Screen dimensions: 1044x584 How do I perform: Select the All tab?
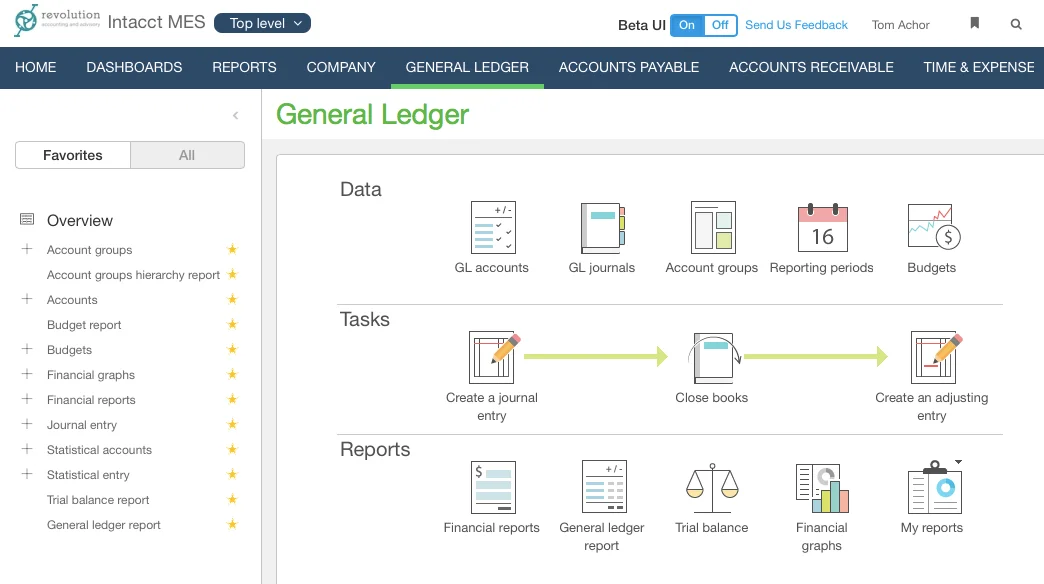(187, 155)
